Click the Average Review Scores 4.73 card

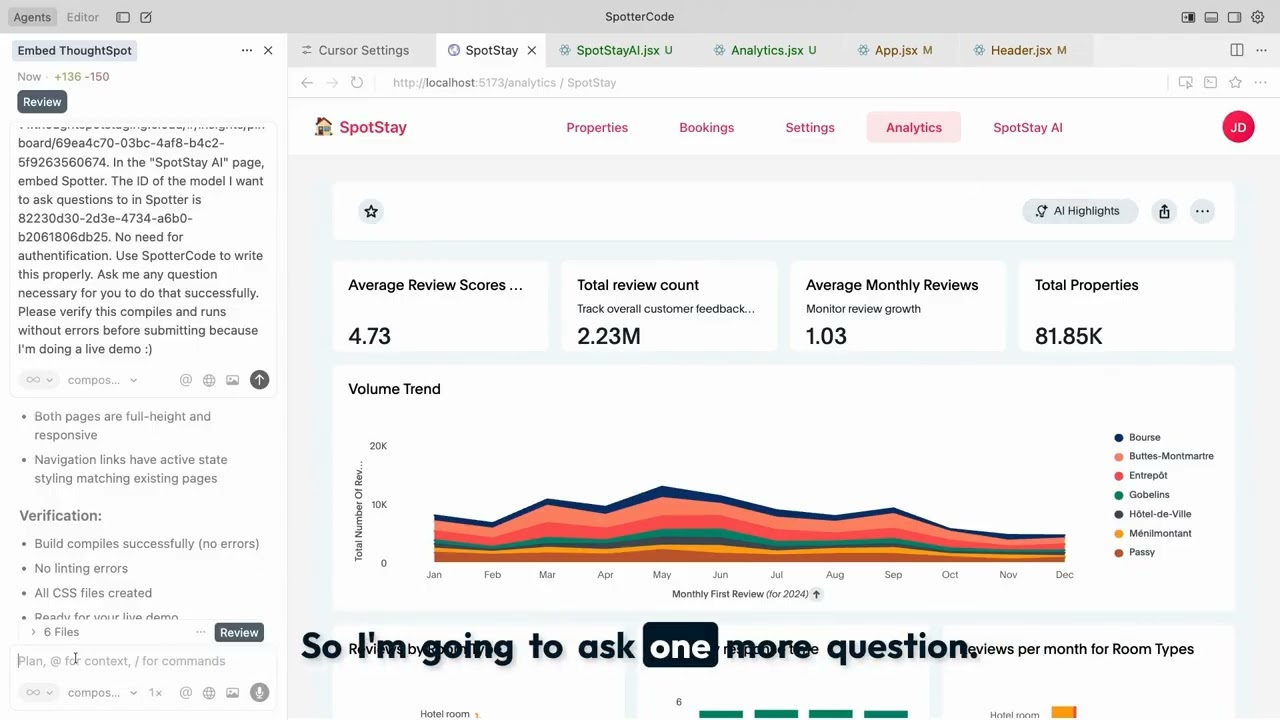click(x=440, y=306)
